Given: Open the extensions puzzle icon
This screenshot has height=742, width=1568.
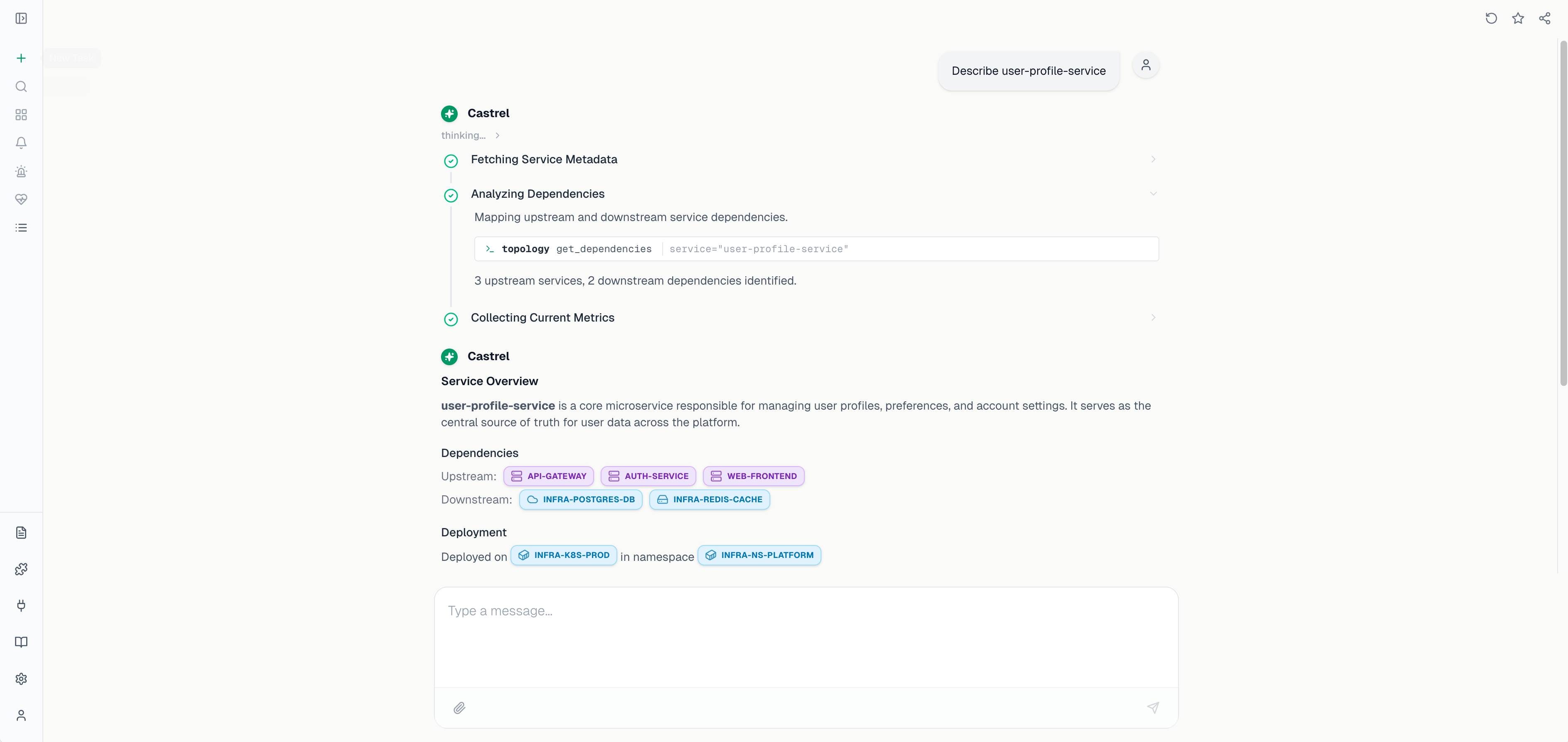Looking at the screenshot, I should coord(21,569).
